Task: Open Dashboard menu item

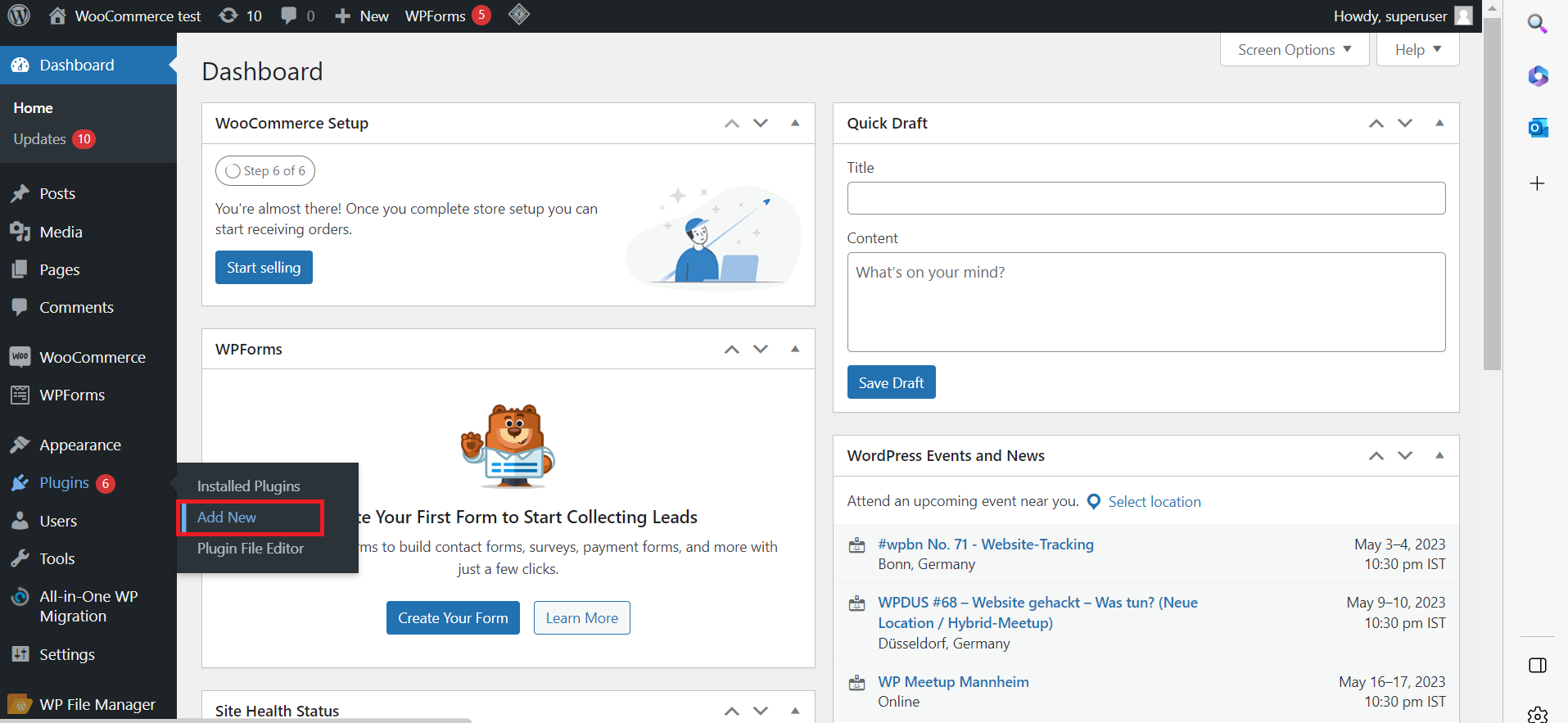Action: pos(88,65)
